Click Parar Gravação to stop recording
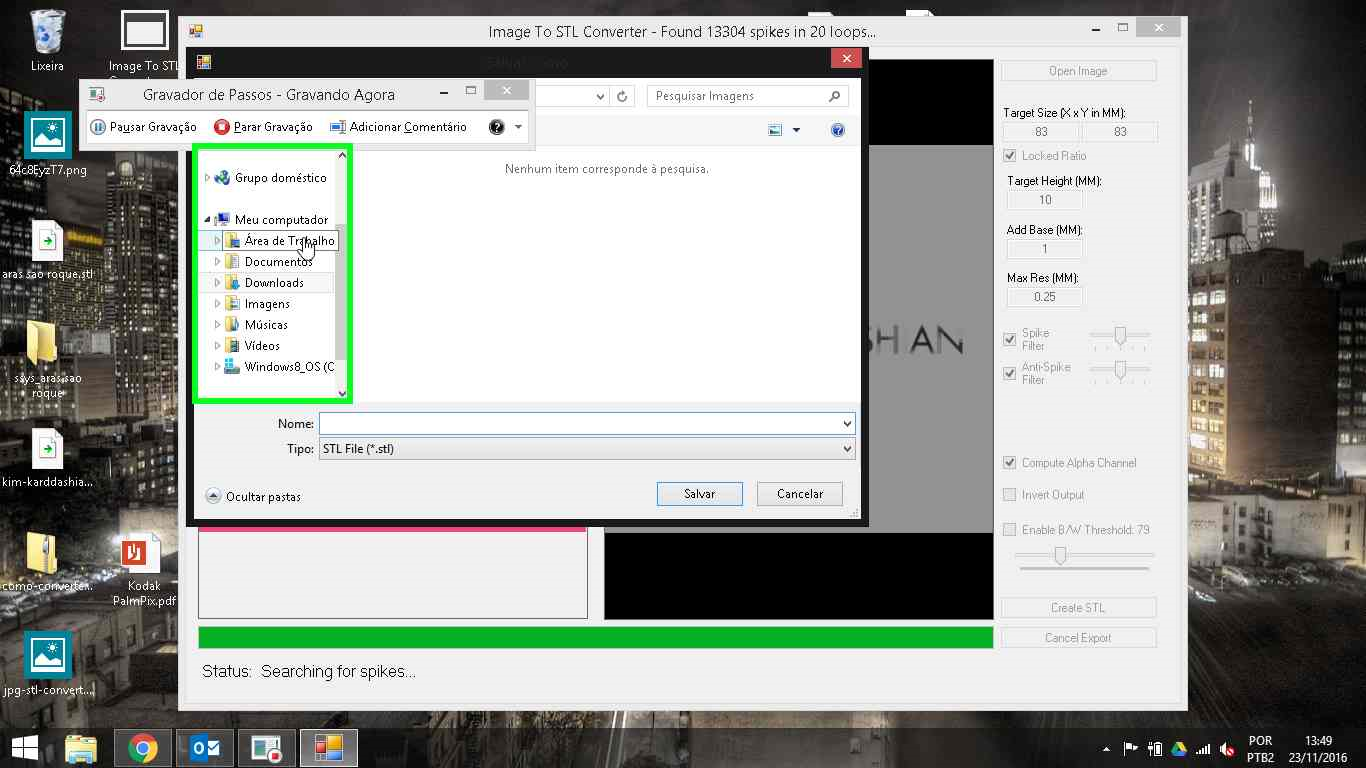The width and height of the screenshot is (1366, 768). (x=264, y=127)
